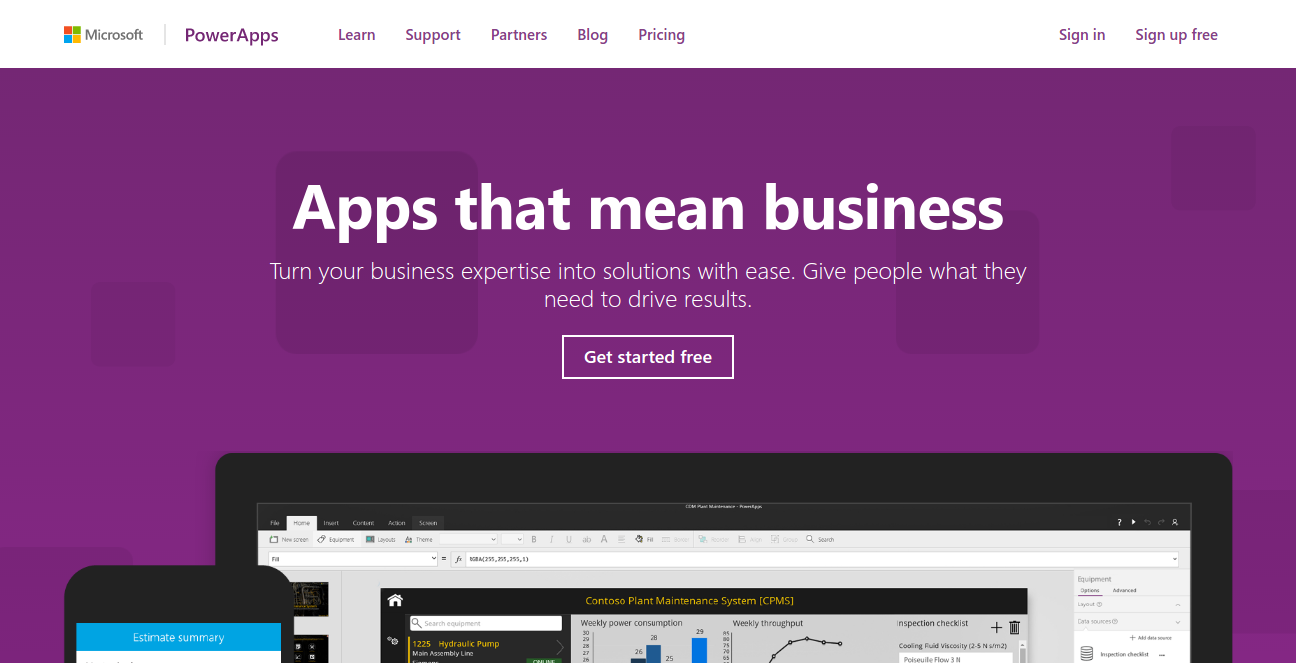
Task: Switch to the Home ribbon tab
Action: (x=302, y=523)
